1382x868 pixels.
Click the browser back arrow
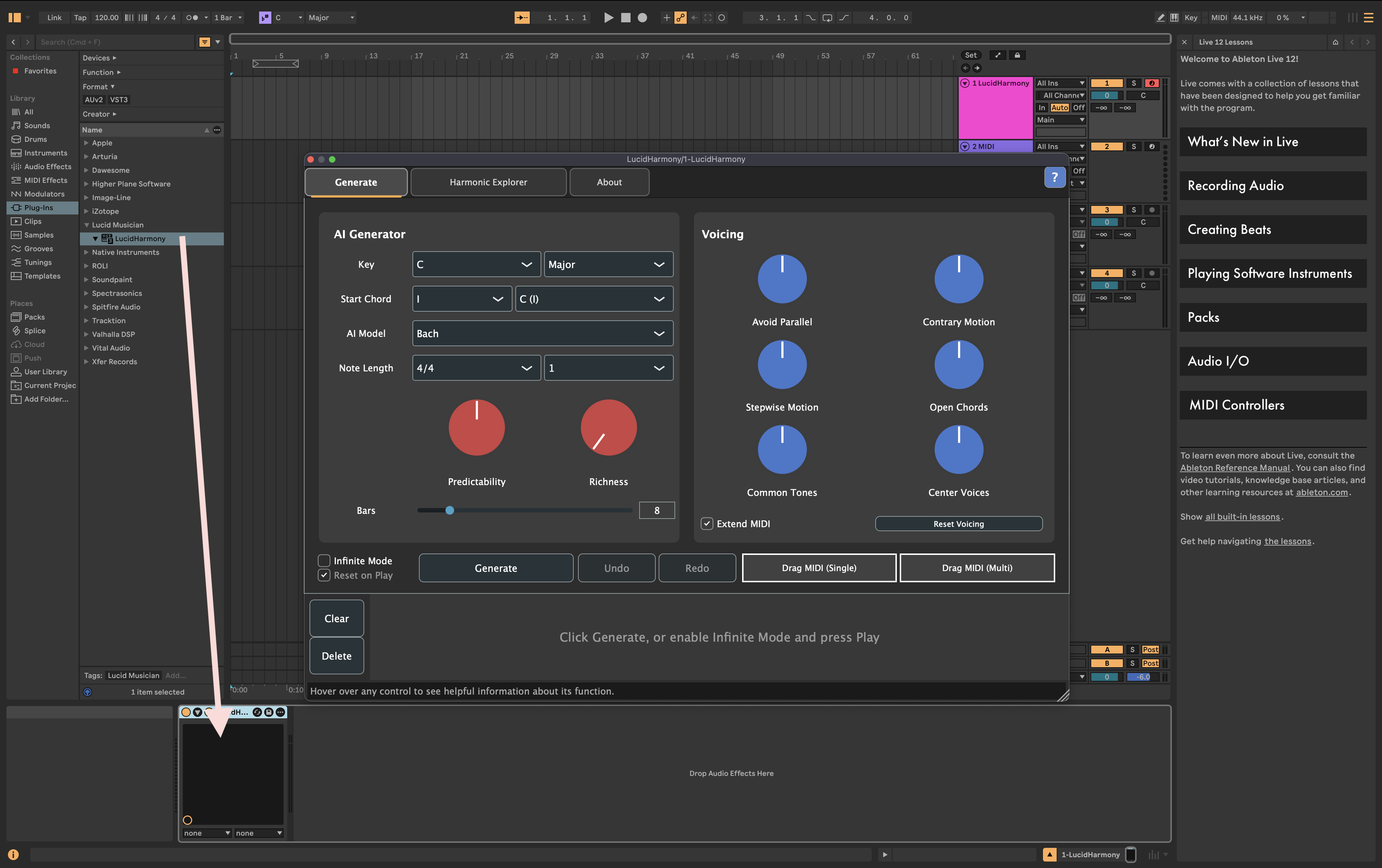coord(13,42)
